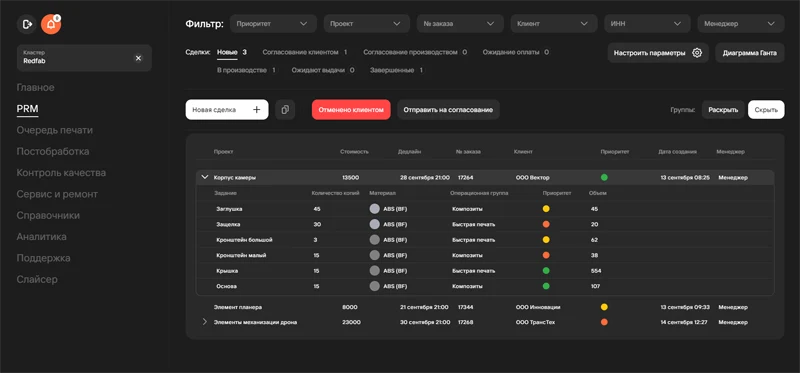800x373 pixels.
Task: Click the plus icon in Новая сделка
Action: point(257,110)
